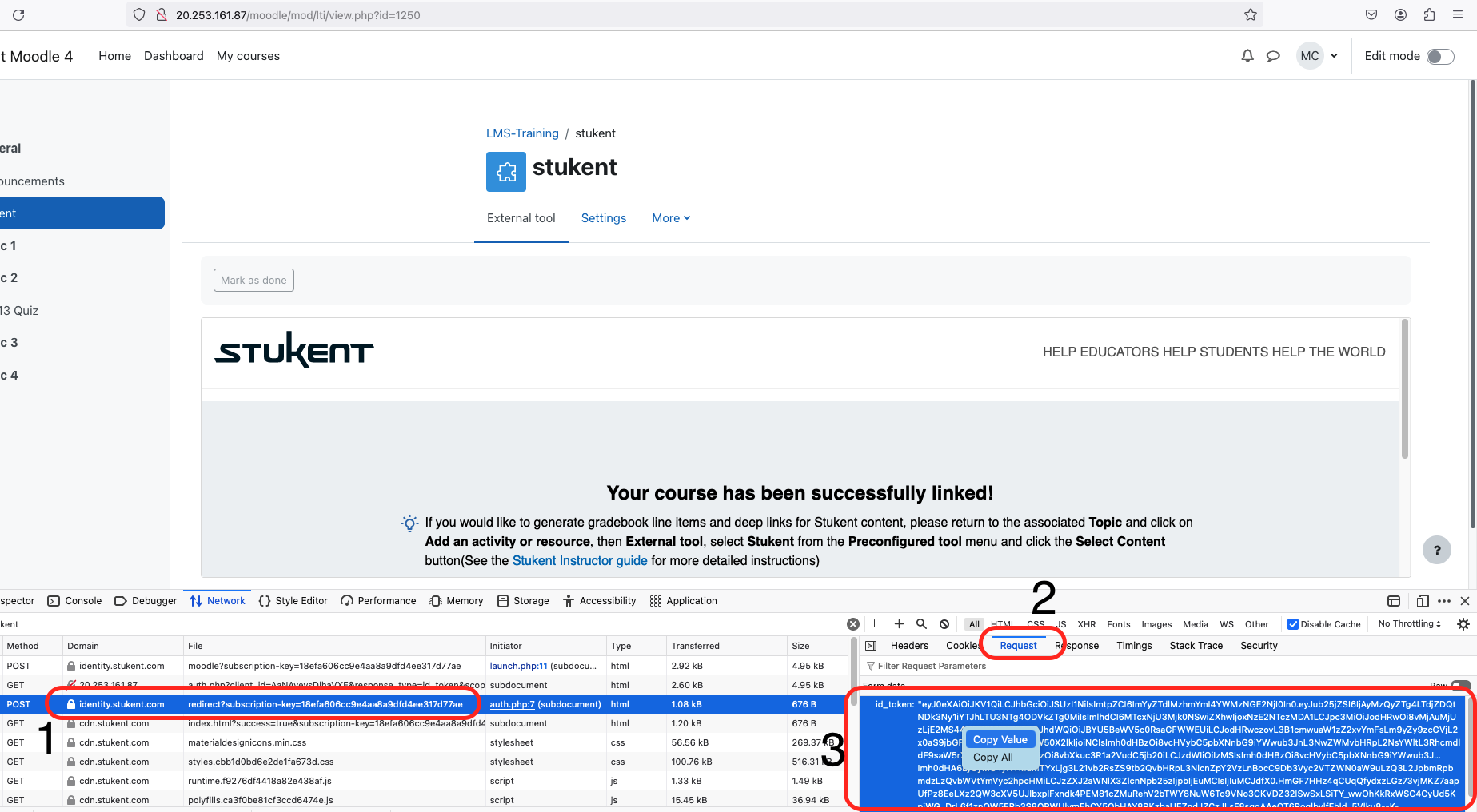Open the Storage panel
The image size is (1477, 812).
click(523, 601)
